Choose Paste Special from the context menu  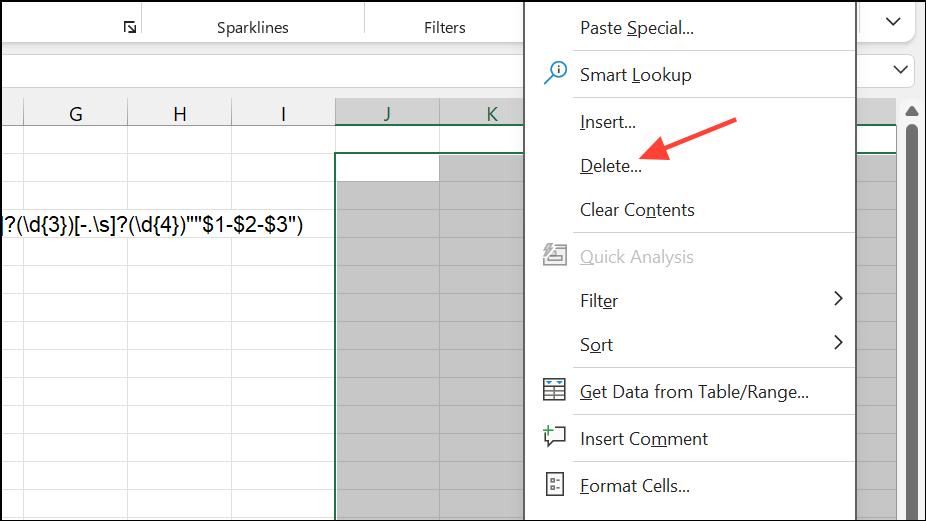coord(636,28)
